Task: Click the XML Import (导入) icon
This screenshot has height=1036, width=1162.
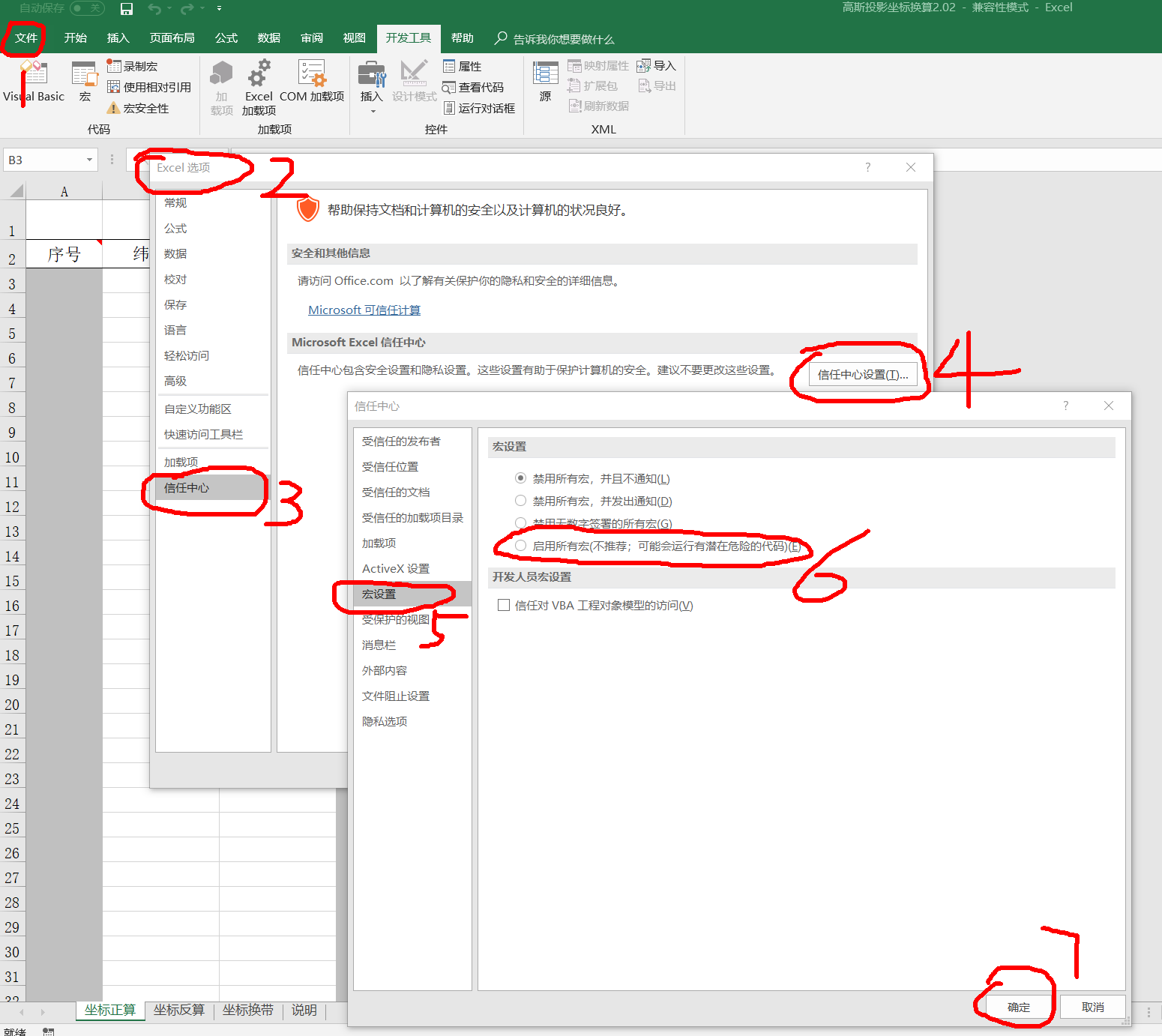Action: point(644,66)
